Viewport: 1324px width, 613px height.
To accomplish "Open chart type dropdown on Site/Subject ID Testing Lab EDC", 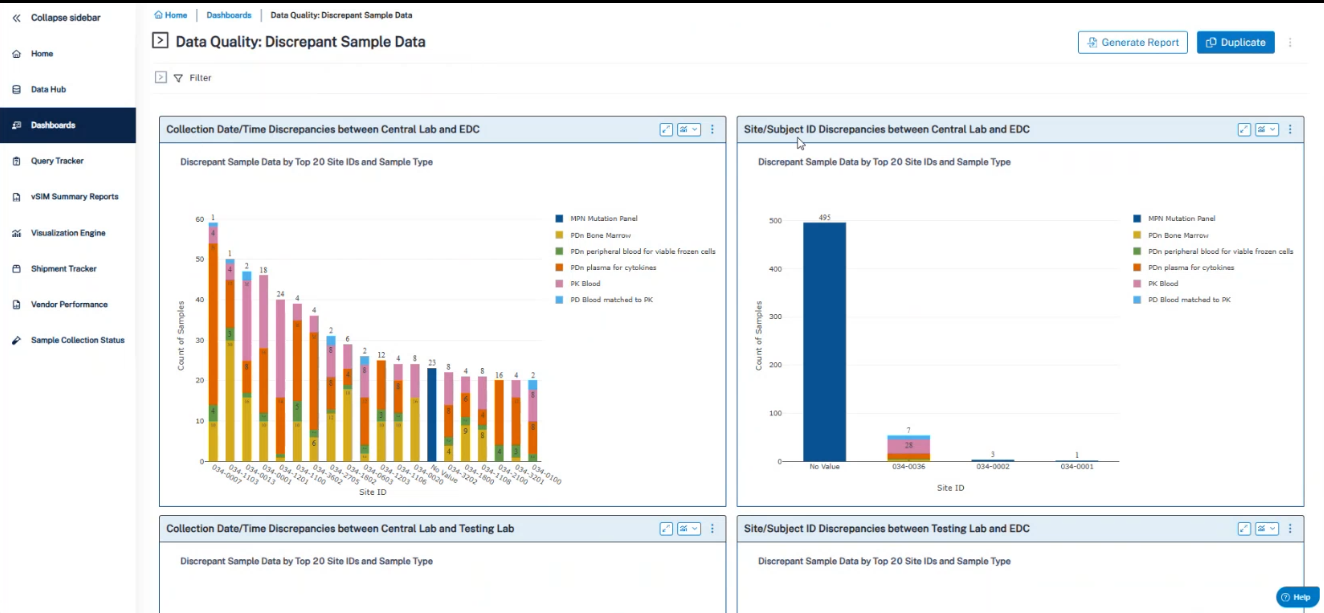I will click(1267, 528).
